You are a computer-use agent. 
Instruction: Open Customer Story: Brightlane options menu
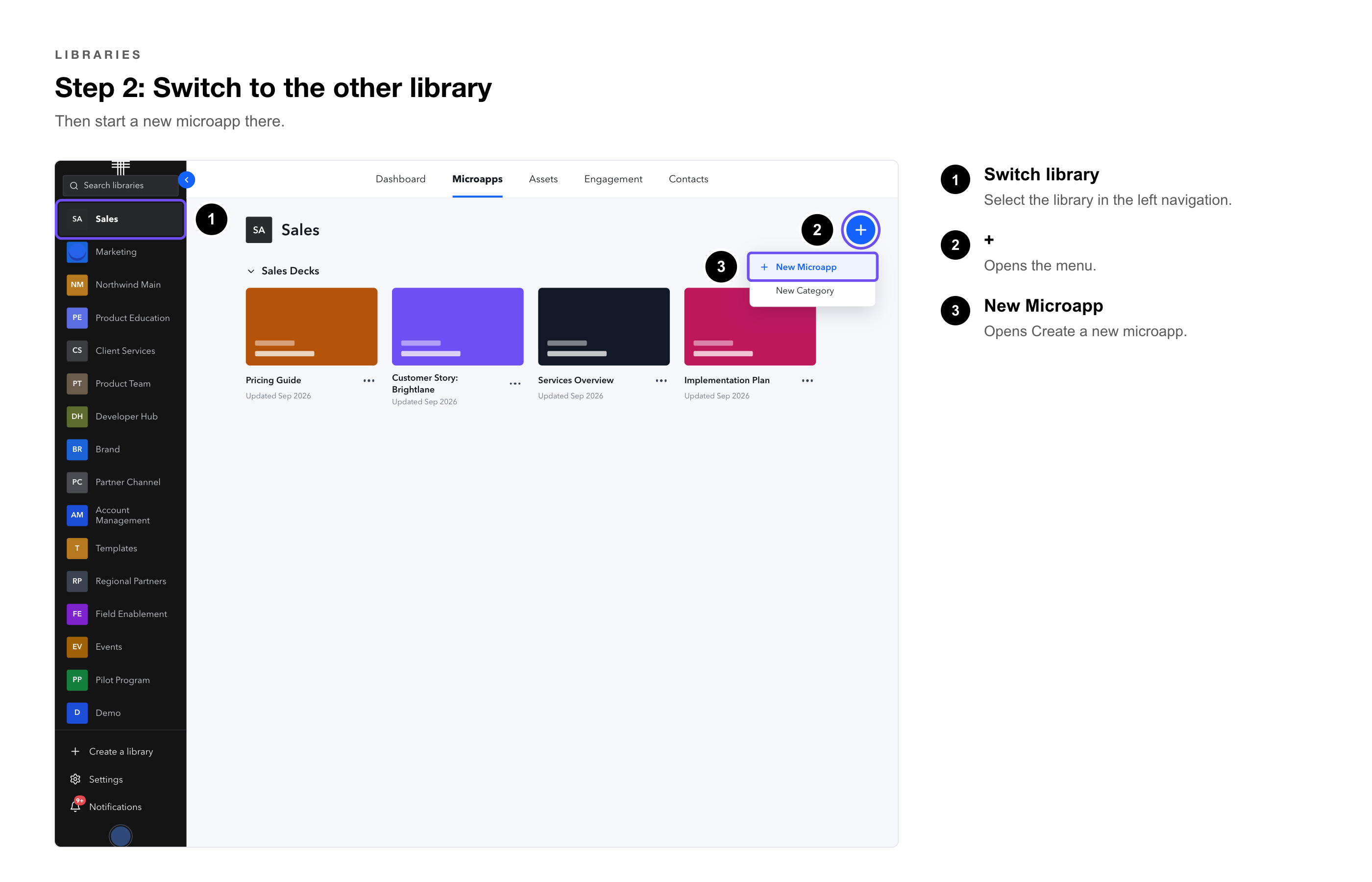coord(515,384)
